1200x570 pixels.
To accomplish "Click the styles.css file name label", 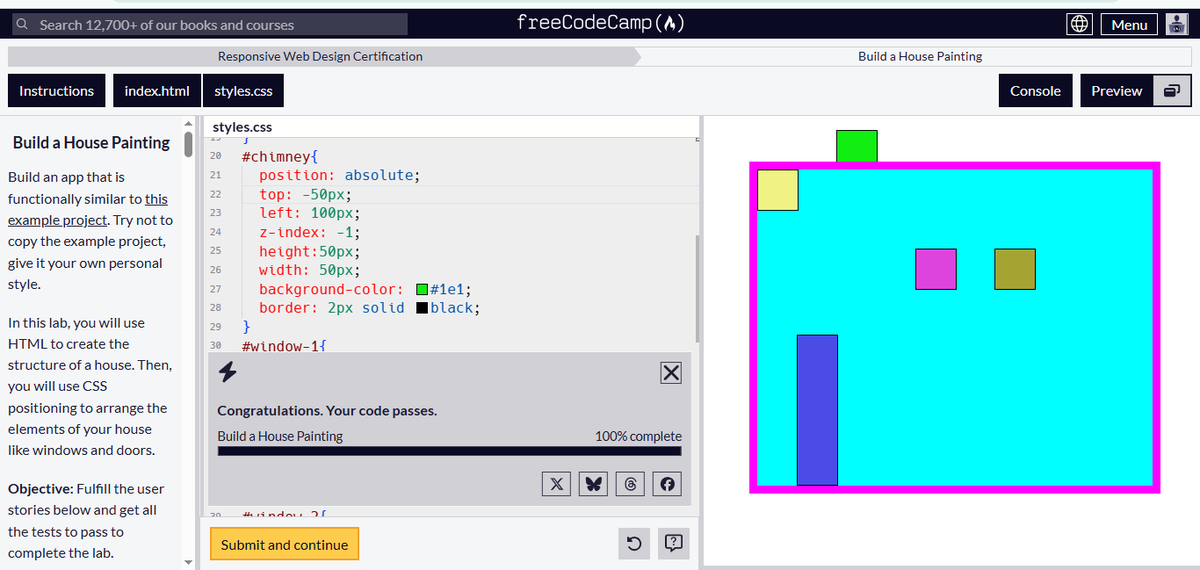I will [242, 127].
